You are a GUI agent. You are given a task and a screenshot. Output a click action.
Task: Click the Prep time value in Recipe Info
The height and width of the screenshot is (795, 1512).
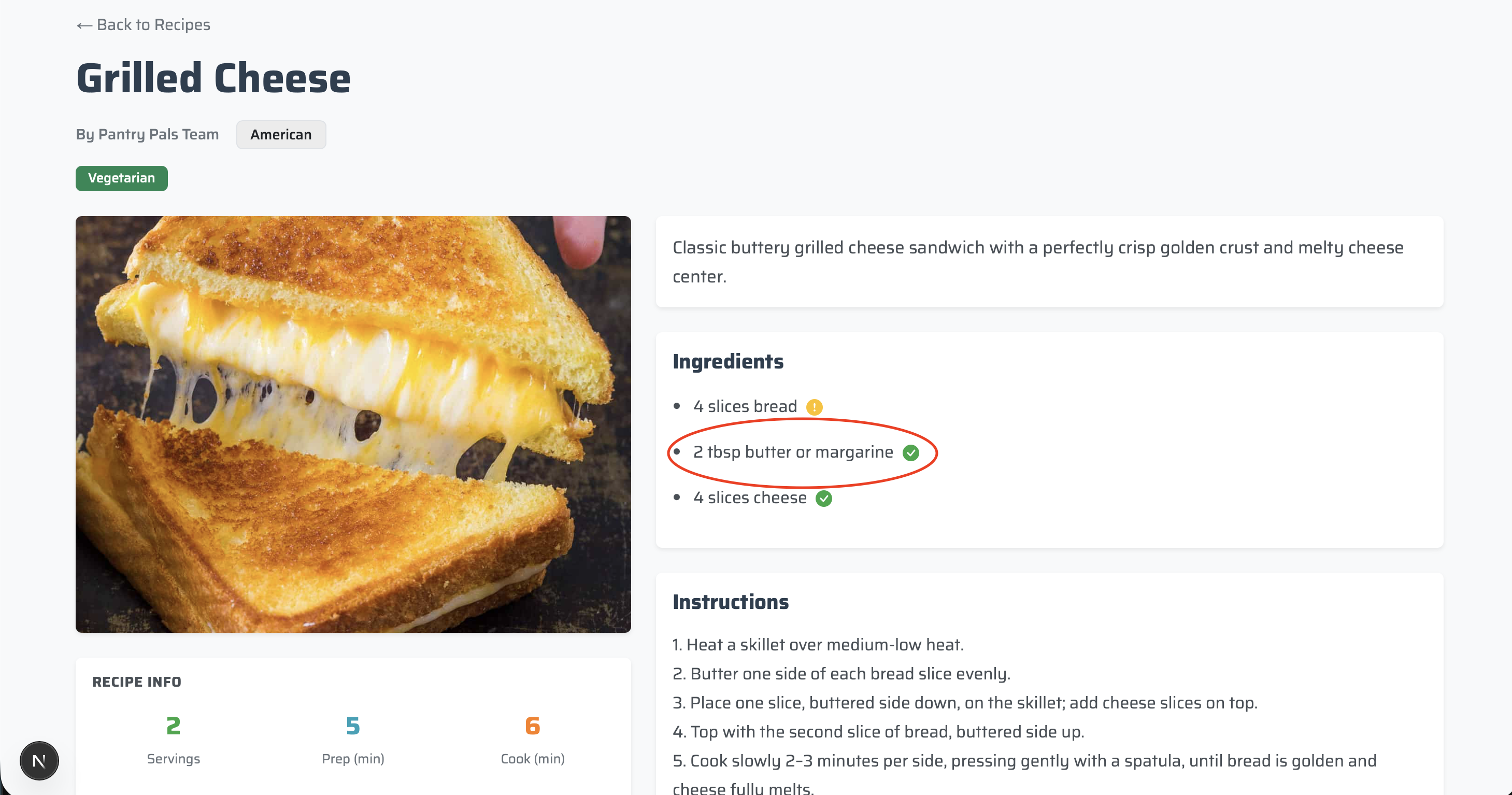point(352,726)
